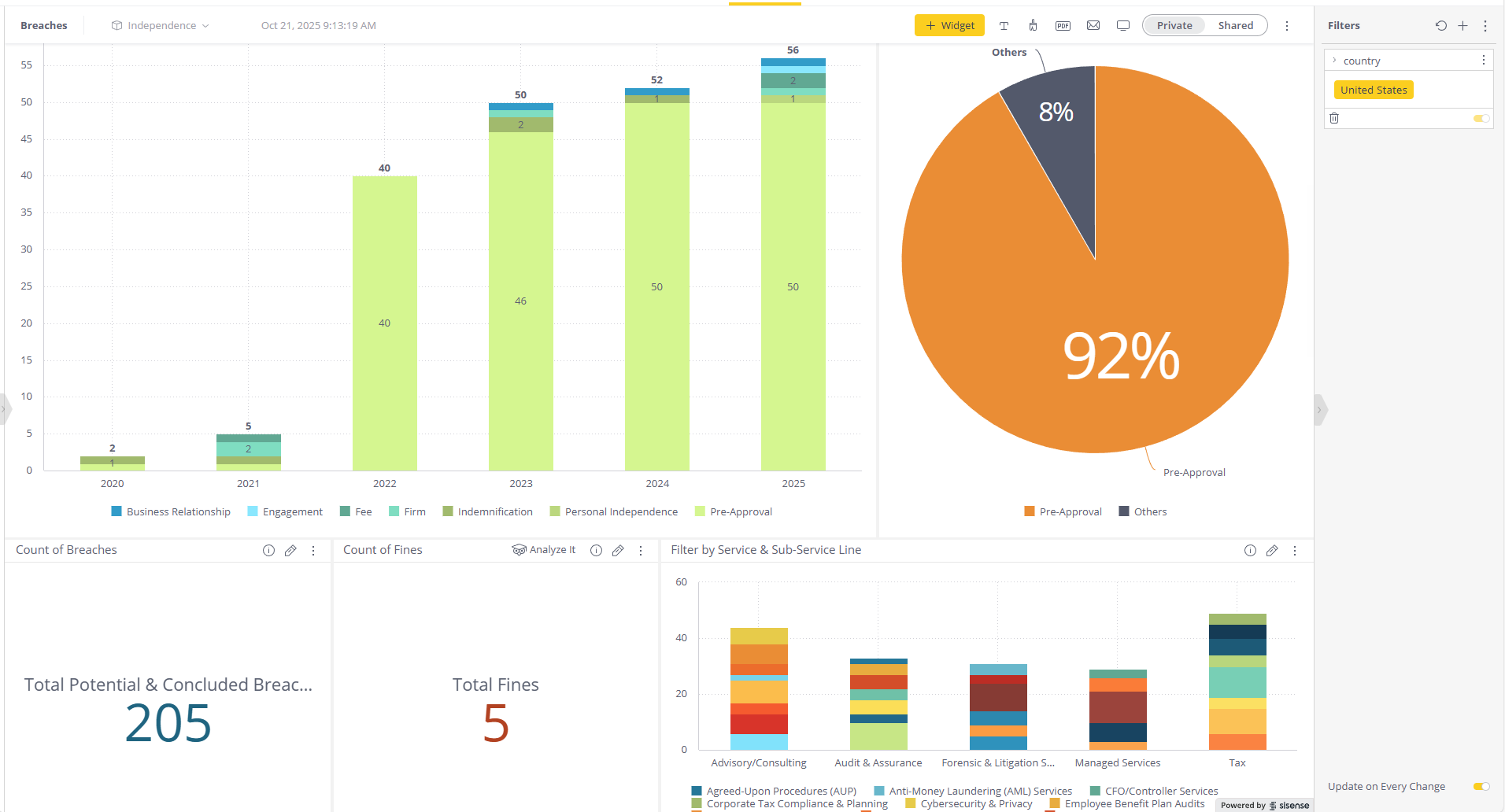1505x812 pixels.
Task: Toggle Update on Every Change
Action: (x=1481, y=786)
